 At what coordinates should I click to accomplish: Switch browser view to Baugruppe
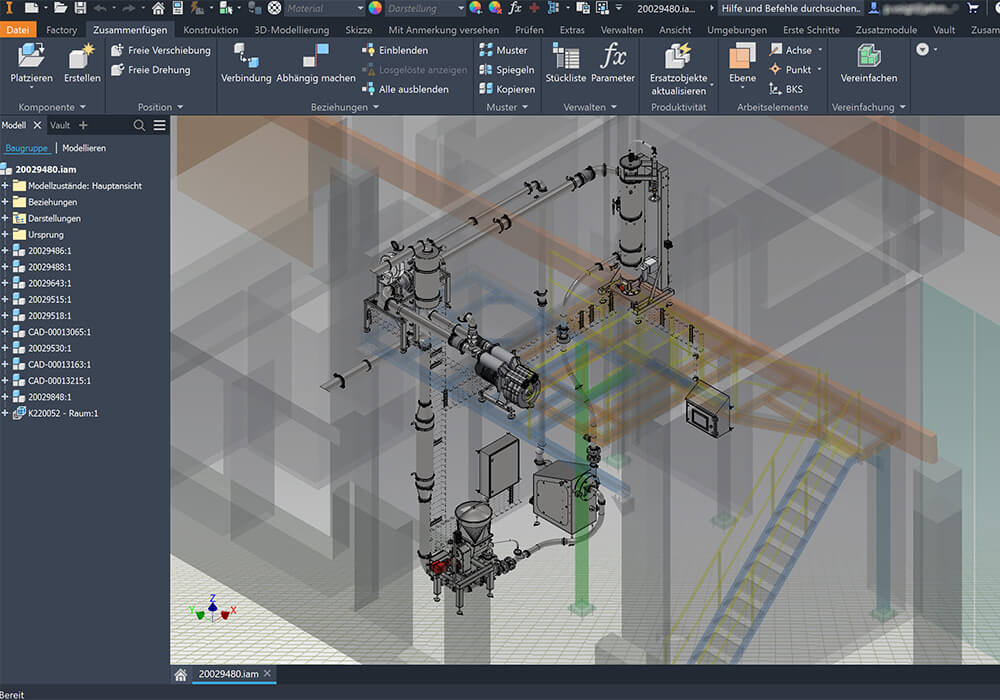point(26,149)
